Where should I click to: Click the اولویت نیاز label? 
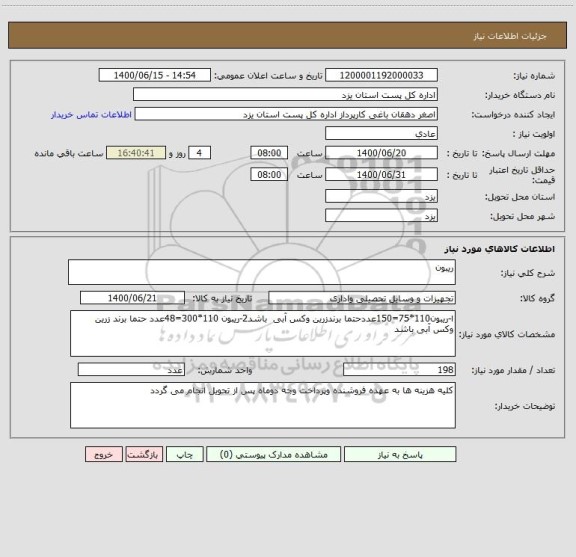pos(534,134)
